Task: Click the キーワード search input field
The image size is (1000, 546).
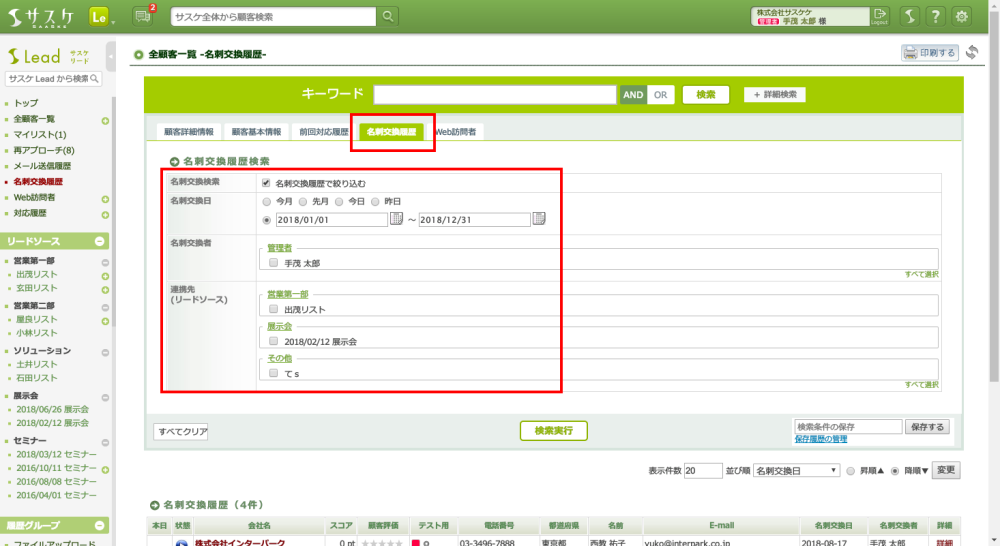Action: [494, 95]
